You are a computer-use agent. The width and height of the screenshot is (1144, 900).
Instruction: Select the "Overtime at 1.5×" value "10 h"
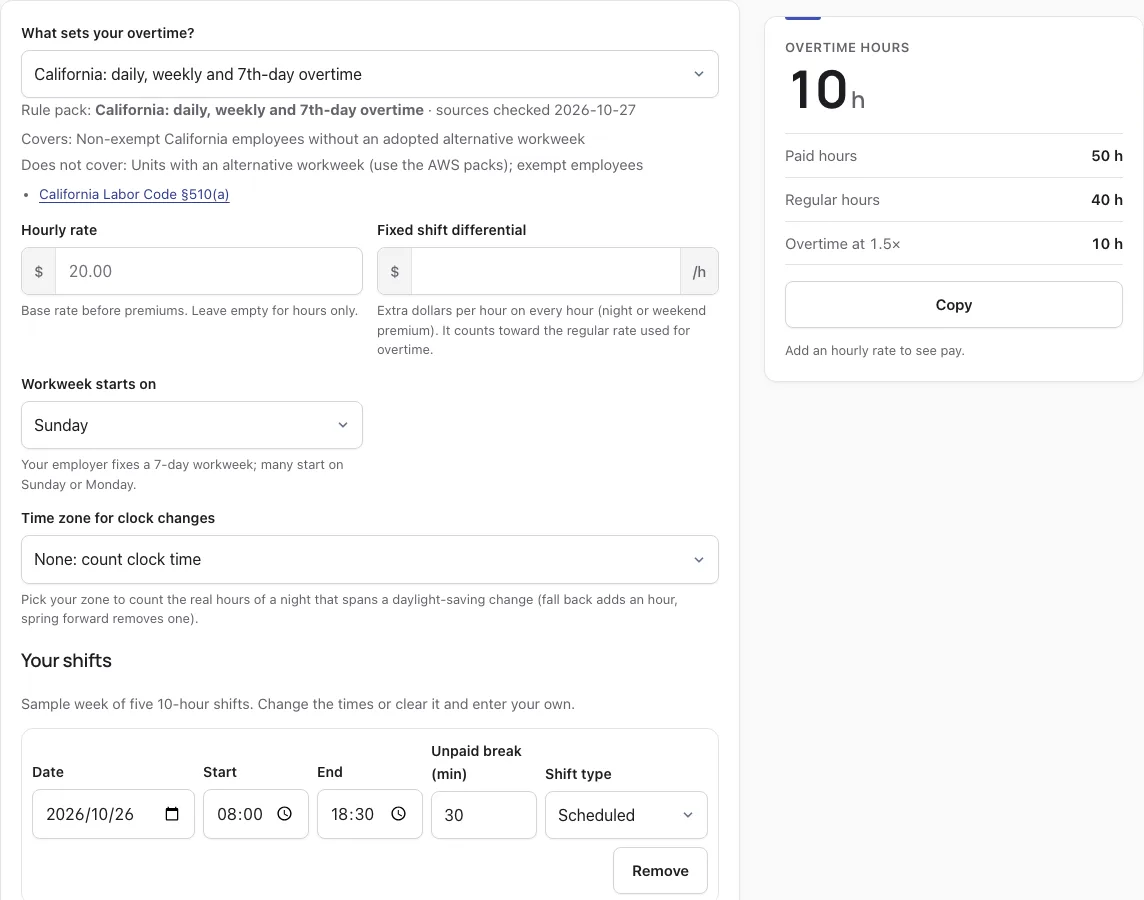(x=1107, y=244)
